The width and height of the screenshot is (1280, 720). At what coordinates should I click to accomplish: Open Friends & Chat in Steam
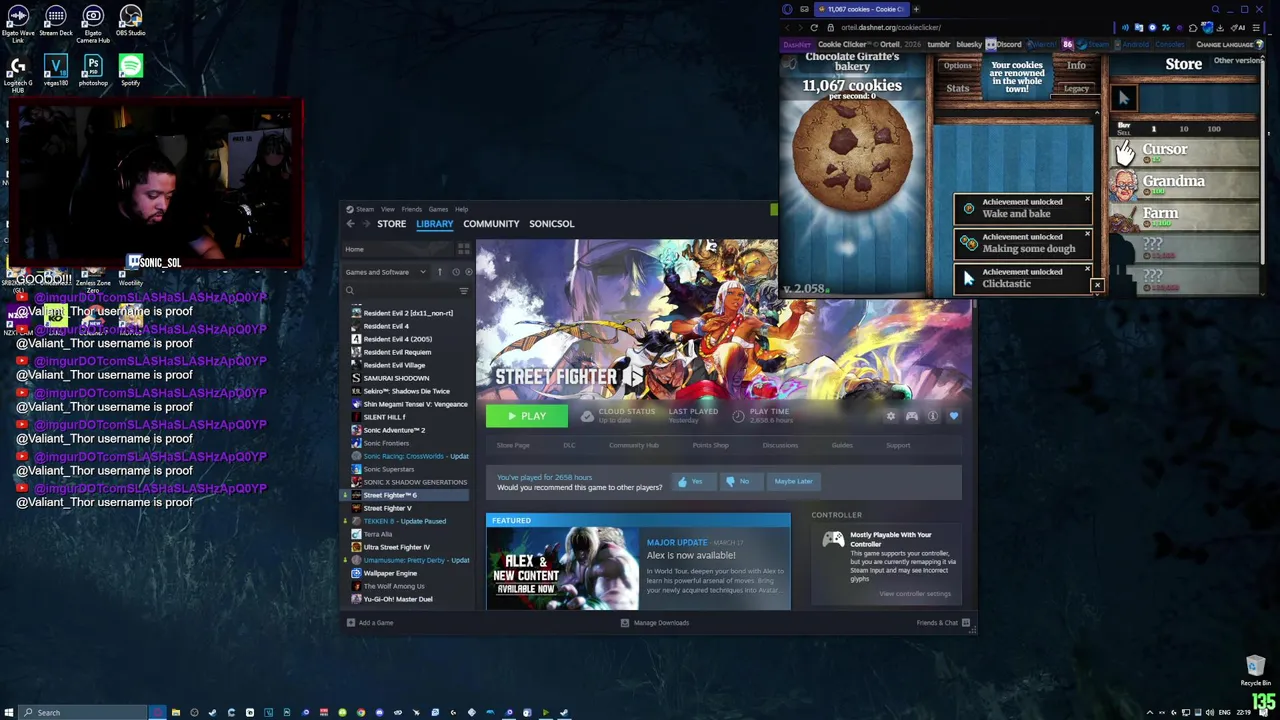[943, 623]
